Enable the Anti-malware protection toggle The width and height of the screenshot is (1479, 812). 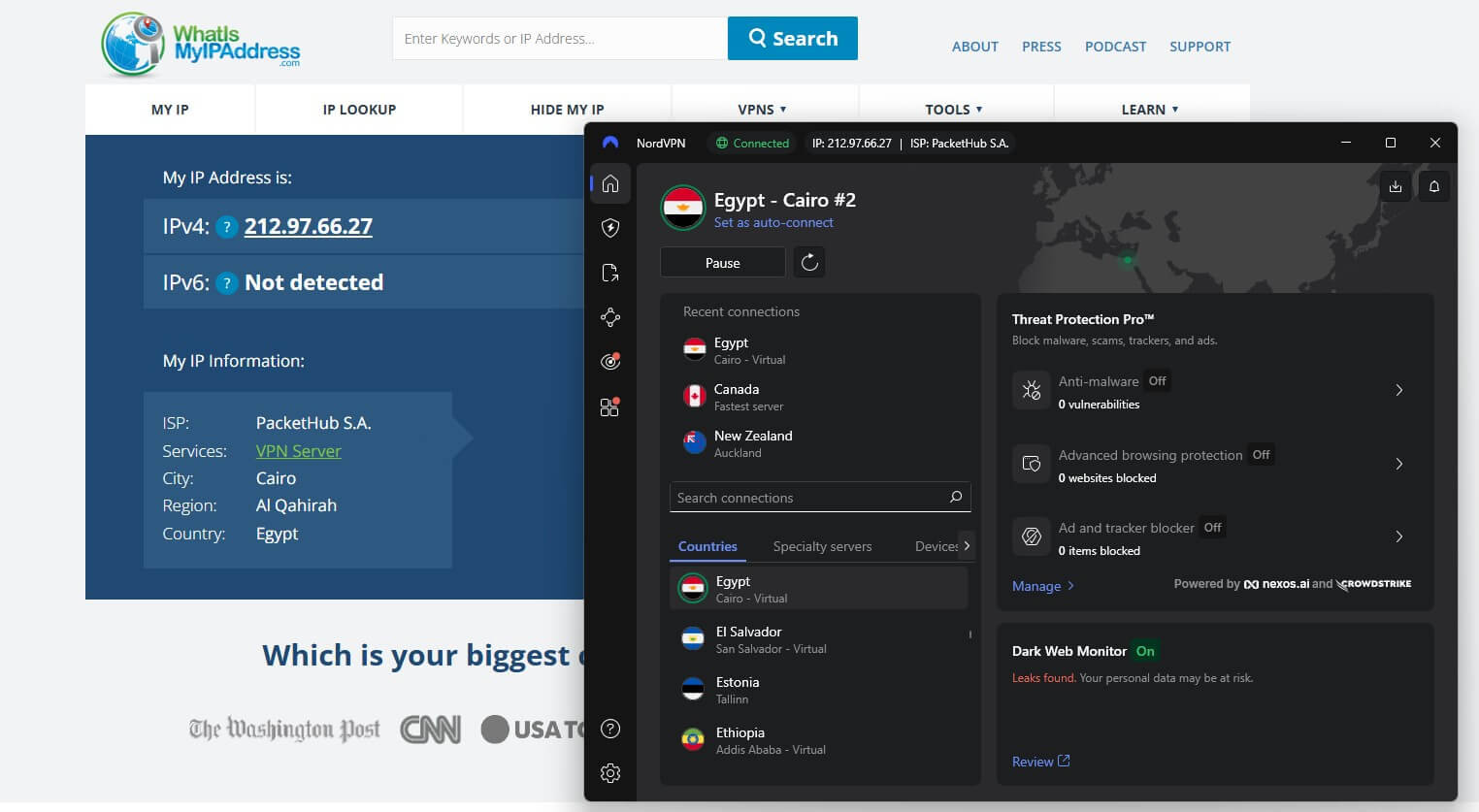pyautogui.click(x=1157, y=381)
